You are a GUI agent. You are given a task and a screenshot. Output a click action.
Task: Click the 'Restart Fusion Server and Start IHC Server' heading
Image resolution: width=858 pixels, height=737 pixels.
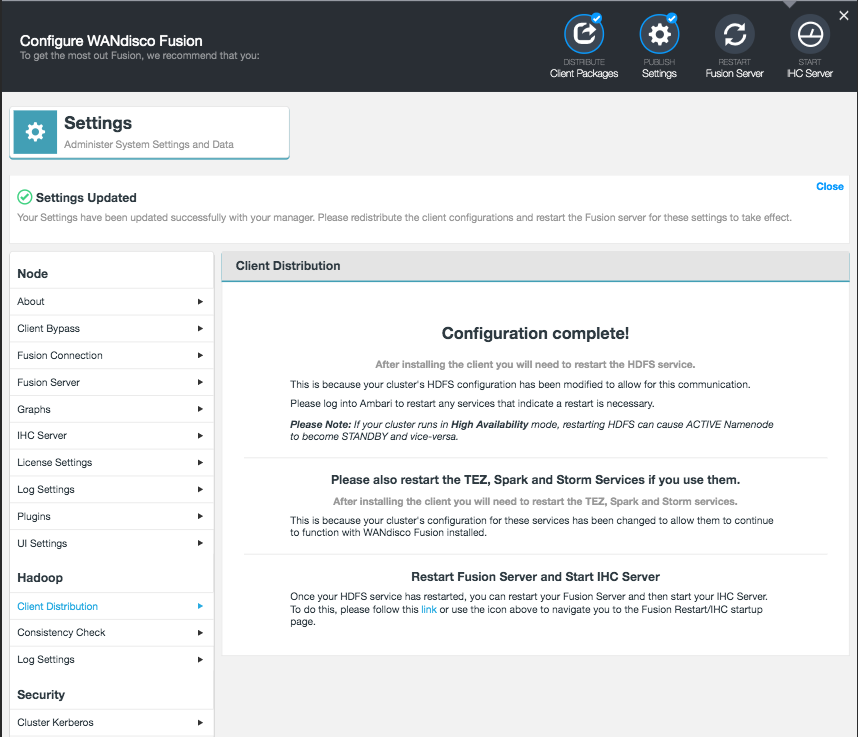[535, 577]
